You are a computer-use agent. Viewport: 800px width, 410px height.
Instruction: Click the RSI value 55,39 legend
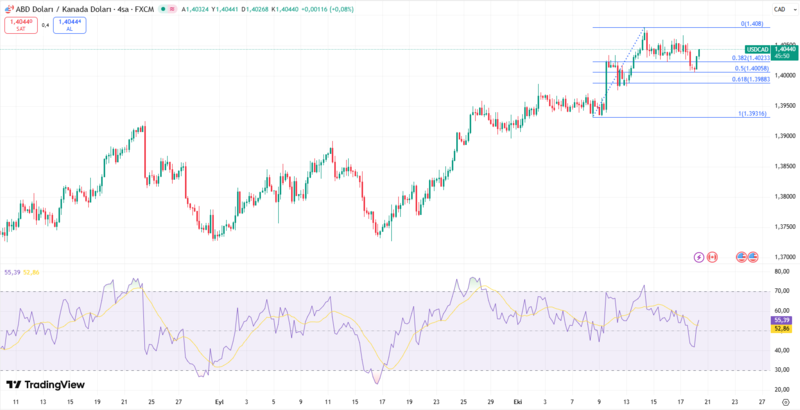click(13, 272)
